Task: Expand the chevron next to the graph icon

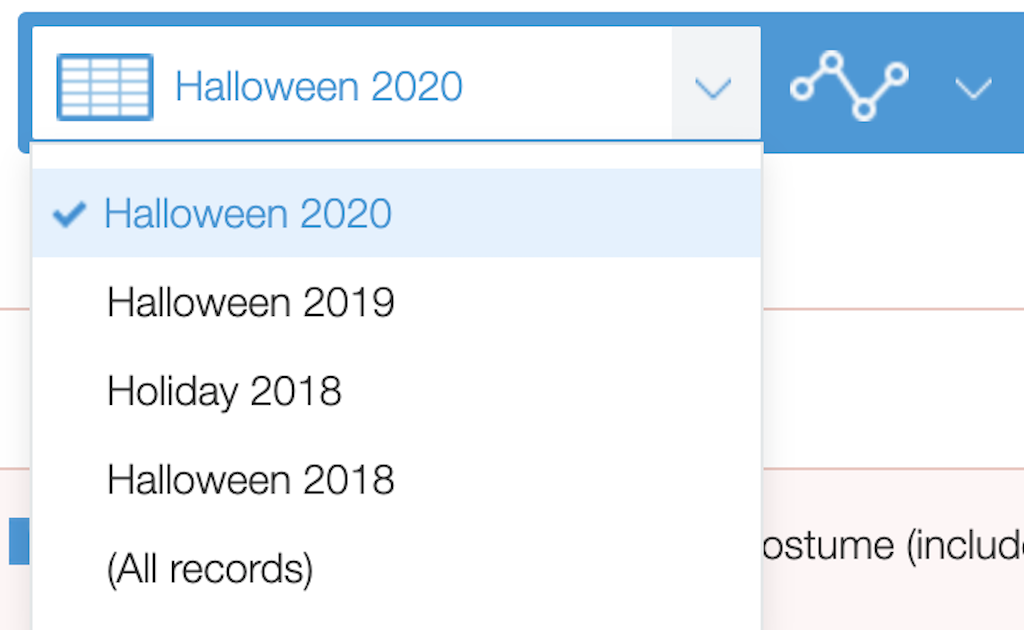Action: point(972,88)
